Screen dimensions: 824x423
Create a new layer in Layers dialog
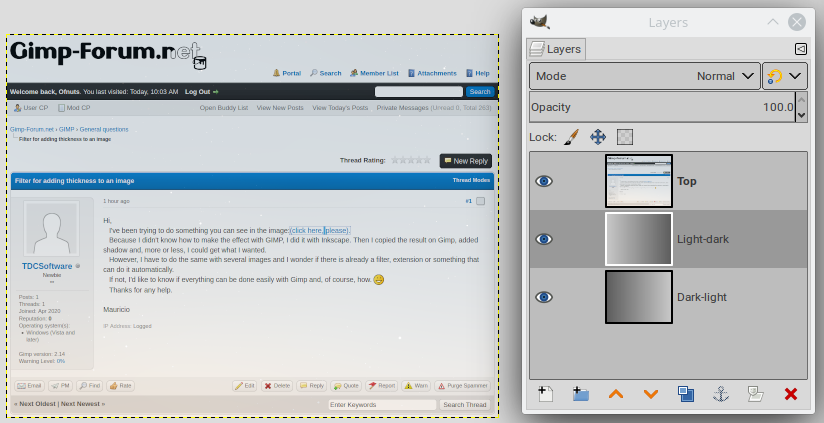click(x=545, y=394)
